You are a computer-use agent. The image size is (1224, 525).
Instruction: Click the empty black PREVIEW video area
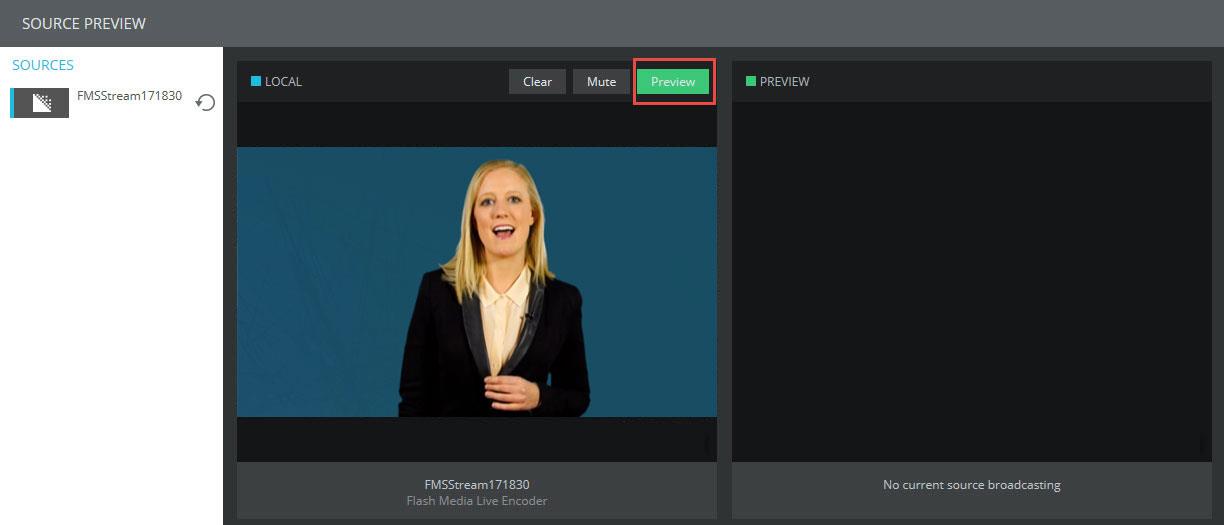point(971,280)
